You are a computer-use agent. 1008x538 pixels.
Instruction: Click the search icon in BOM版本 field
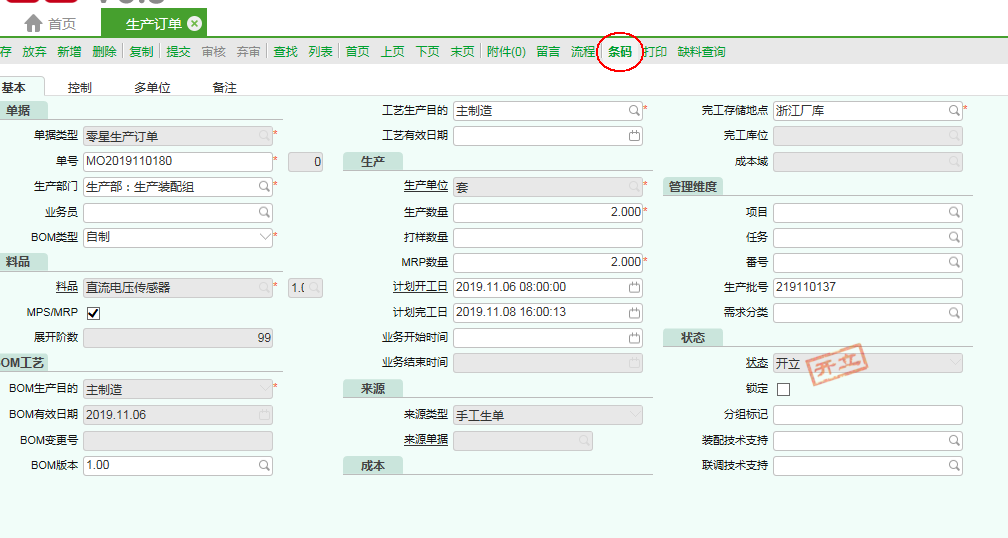tap(264, 465)
